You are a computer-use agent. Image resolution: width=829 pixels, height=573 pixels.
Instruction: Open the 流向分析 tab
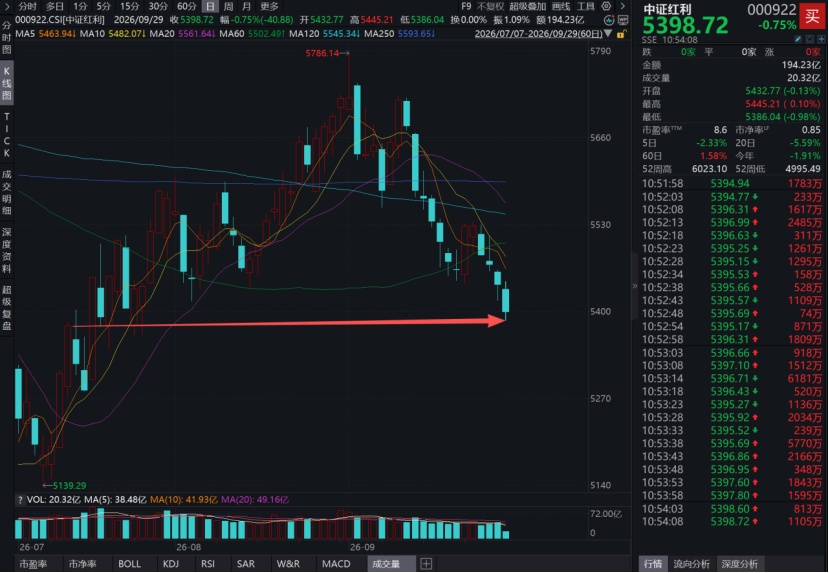point(692,564)
